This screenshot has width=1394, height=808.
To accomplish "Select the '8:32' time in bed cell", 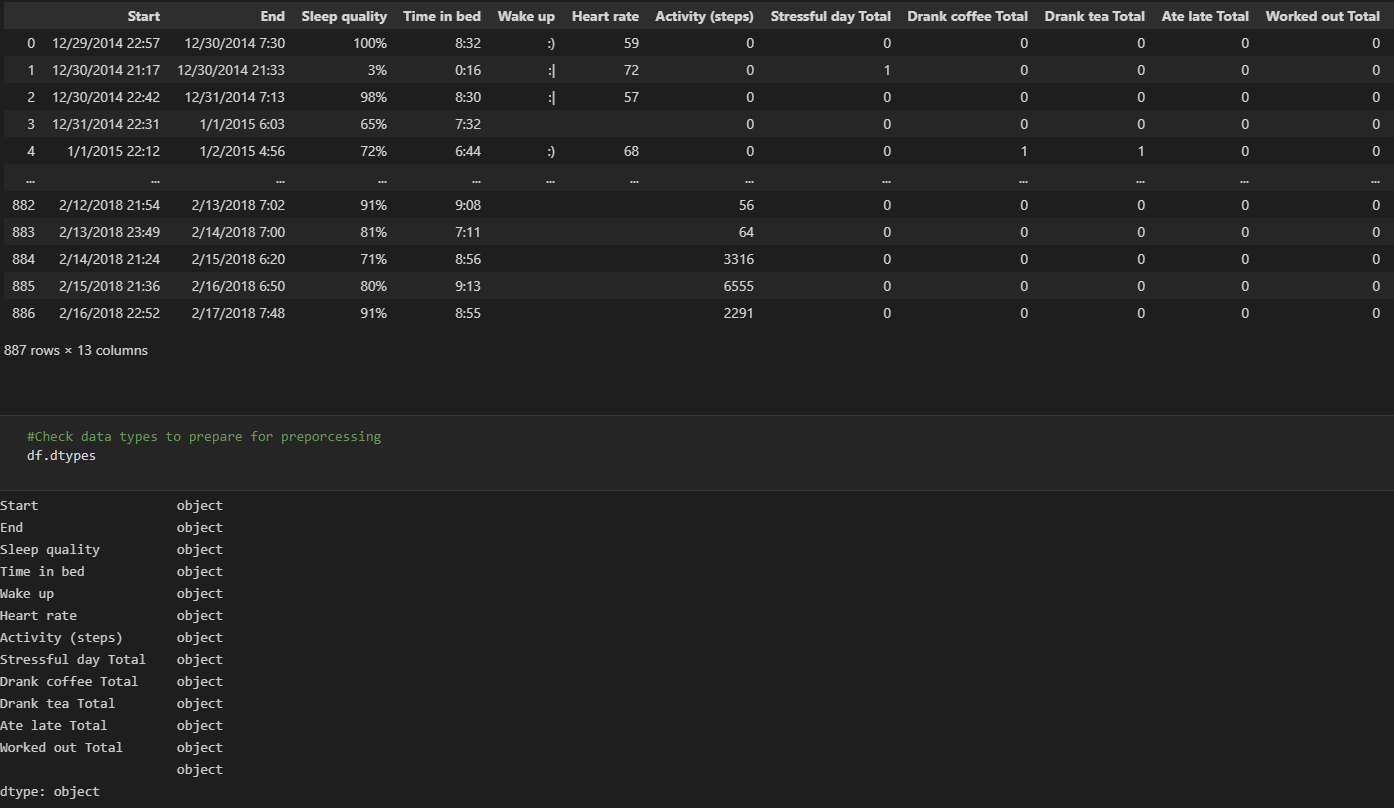I will click(468, 43).
